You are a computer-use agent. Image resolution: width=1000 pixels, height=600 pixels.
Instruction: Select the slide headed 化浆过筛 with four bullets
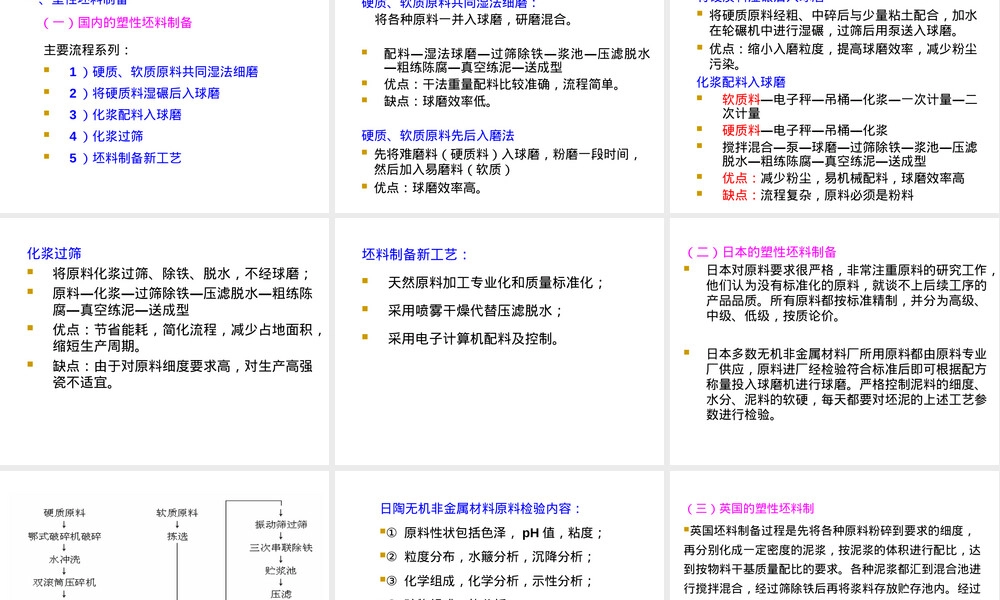[165, 341]
